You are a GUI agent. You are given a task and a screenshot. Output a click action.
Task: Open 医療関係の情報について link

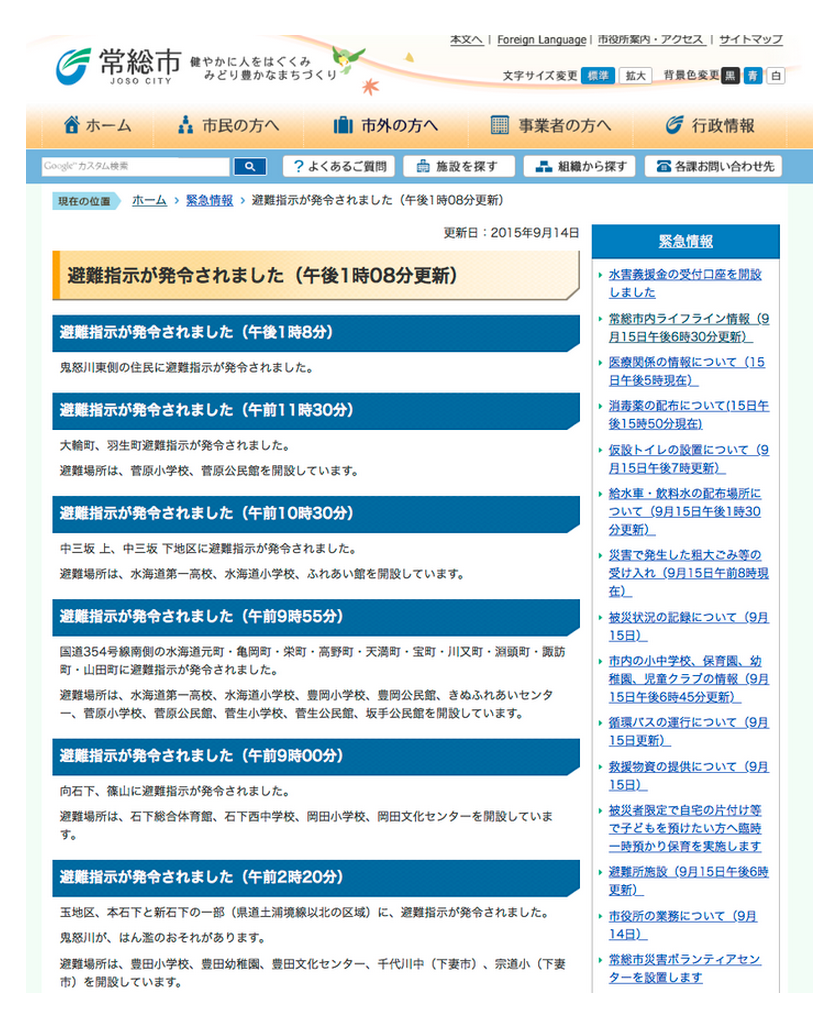click(687, 371)
